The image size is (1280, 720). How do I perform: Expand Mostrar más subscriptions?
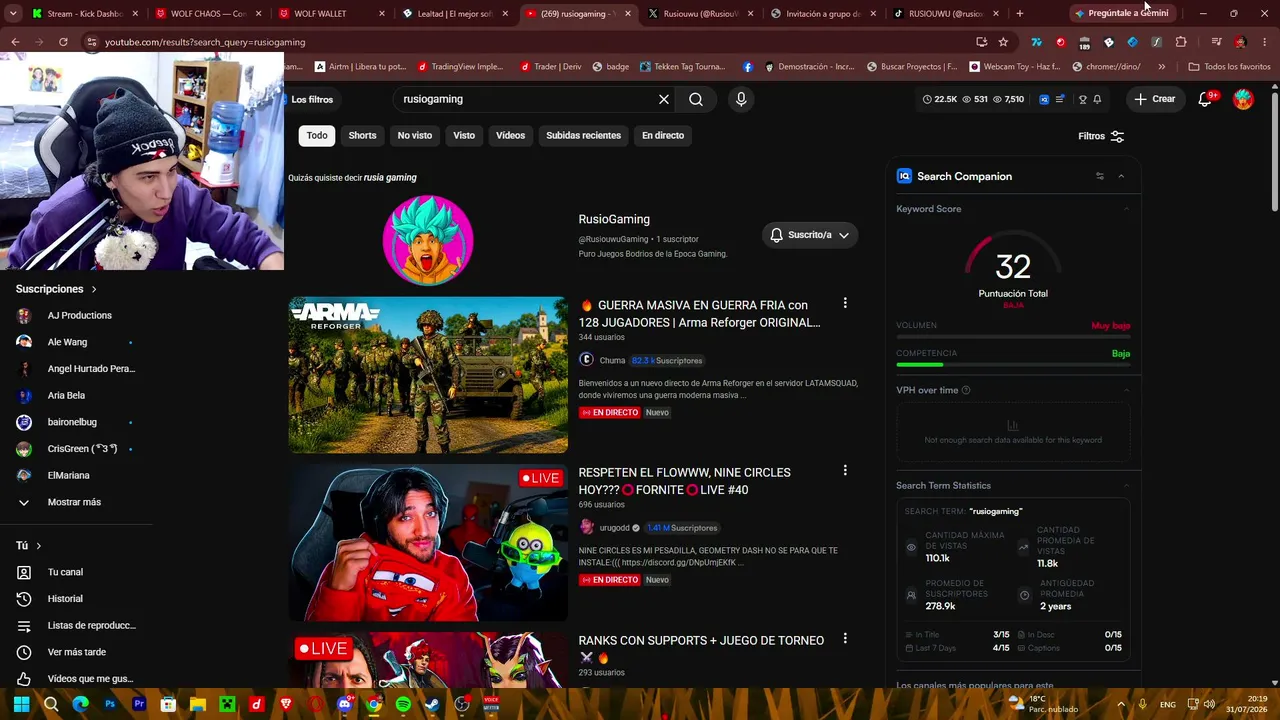pos(74,502)
